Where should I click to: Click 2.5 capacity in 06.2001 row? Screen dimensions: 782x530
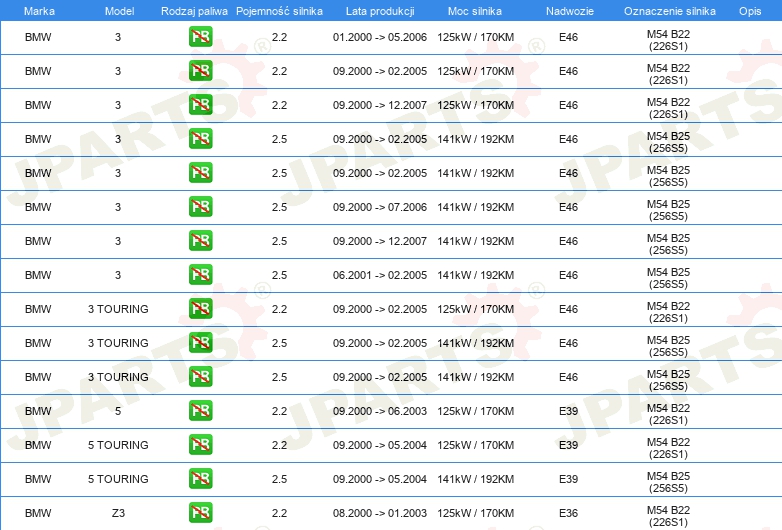[x=279, y=275]
